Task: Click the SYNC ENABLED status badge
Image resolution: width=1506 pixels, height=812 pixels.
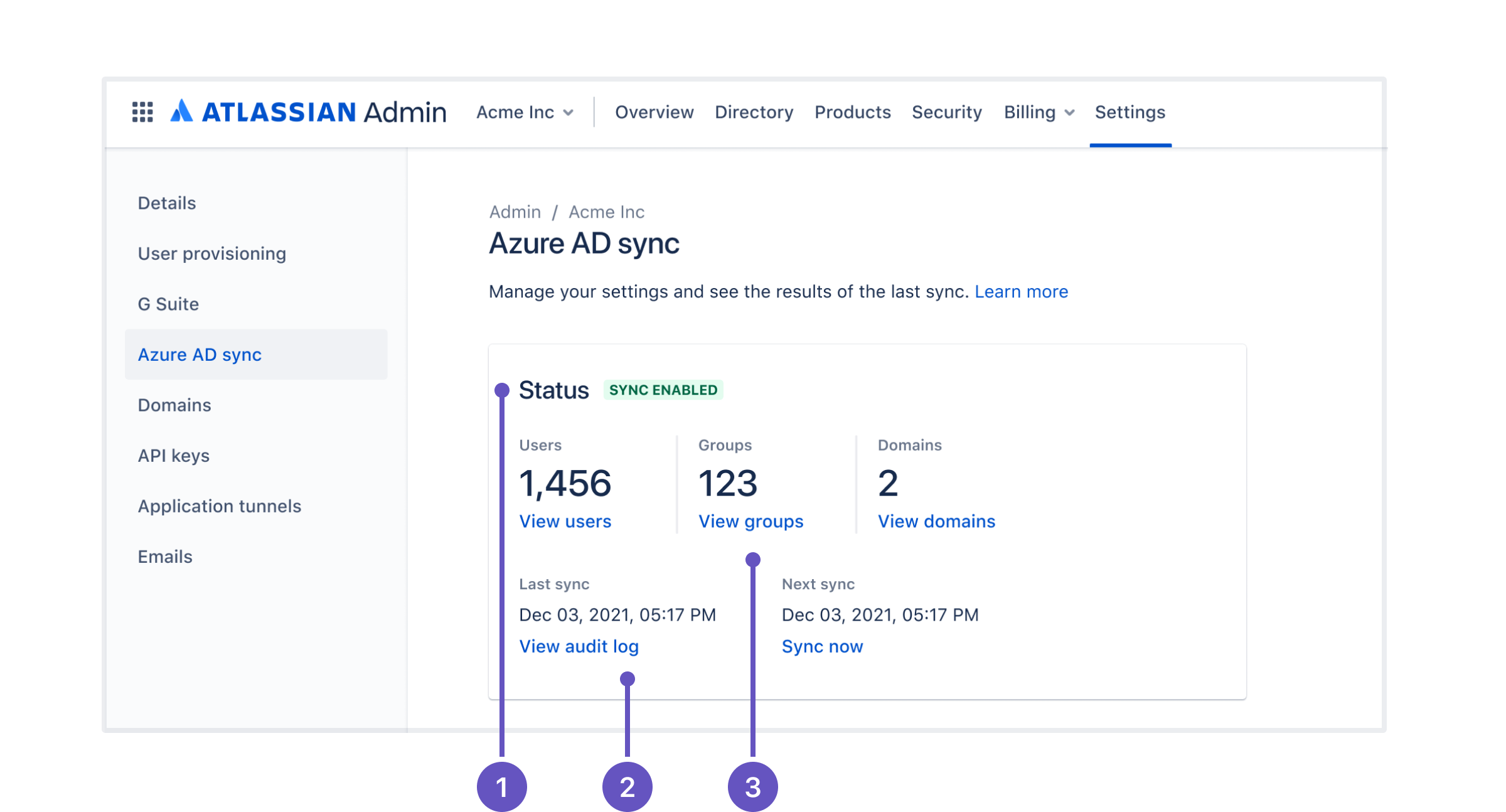Action: (663, 390)
